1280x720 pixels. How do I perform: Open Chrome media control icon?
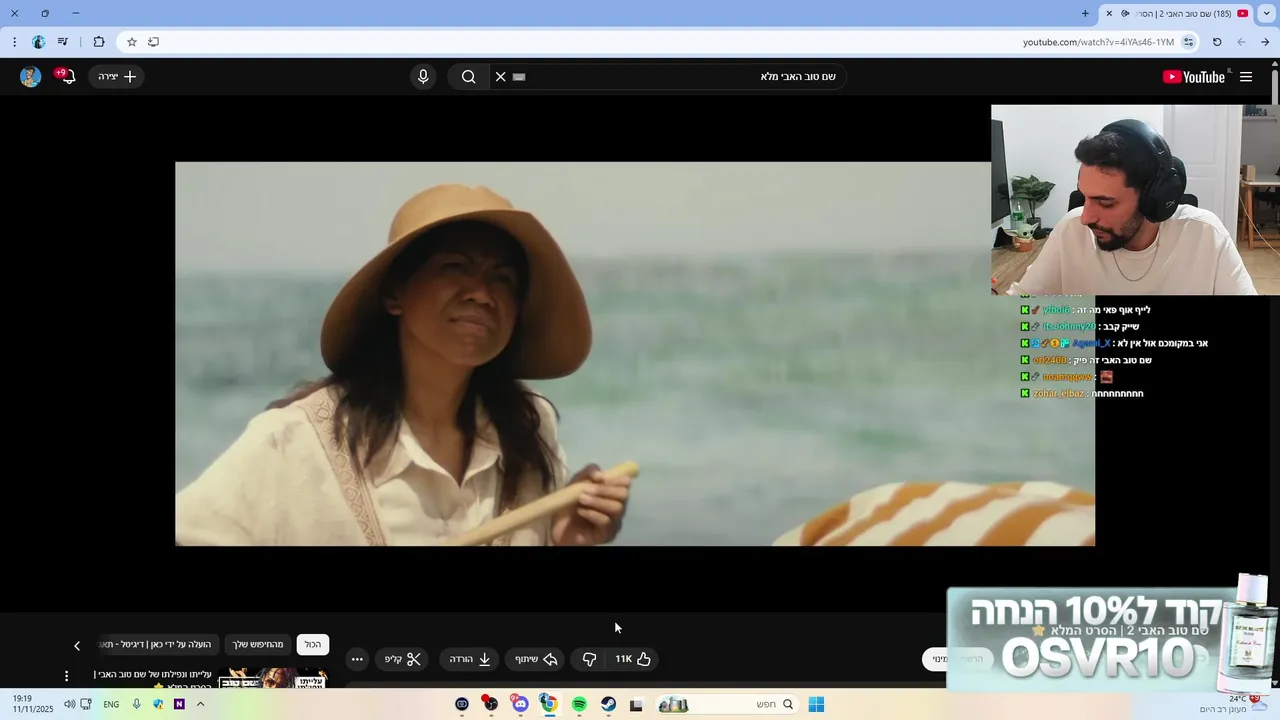pyautogui.click(x=63, y=42)
